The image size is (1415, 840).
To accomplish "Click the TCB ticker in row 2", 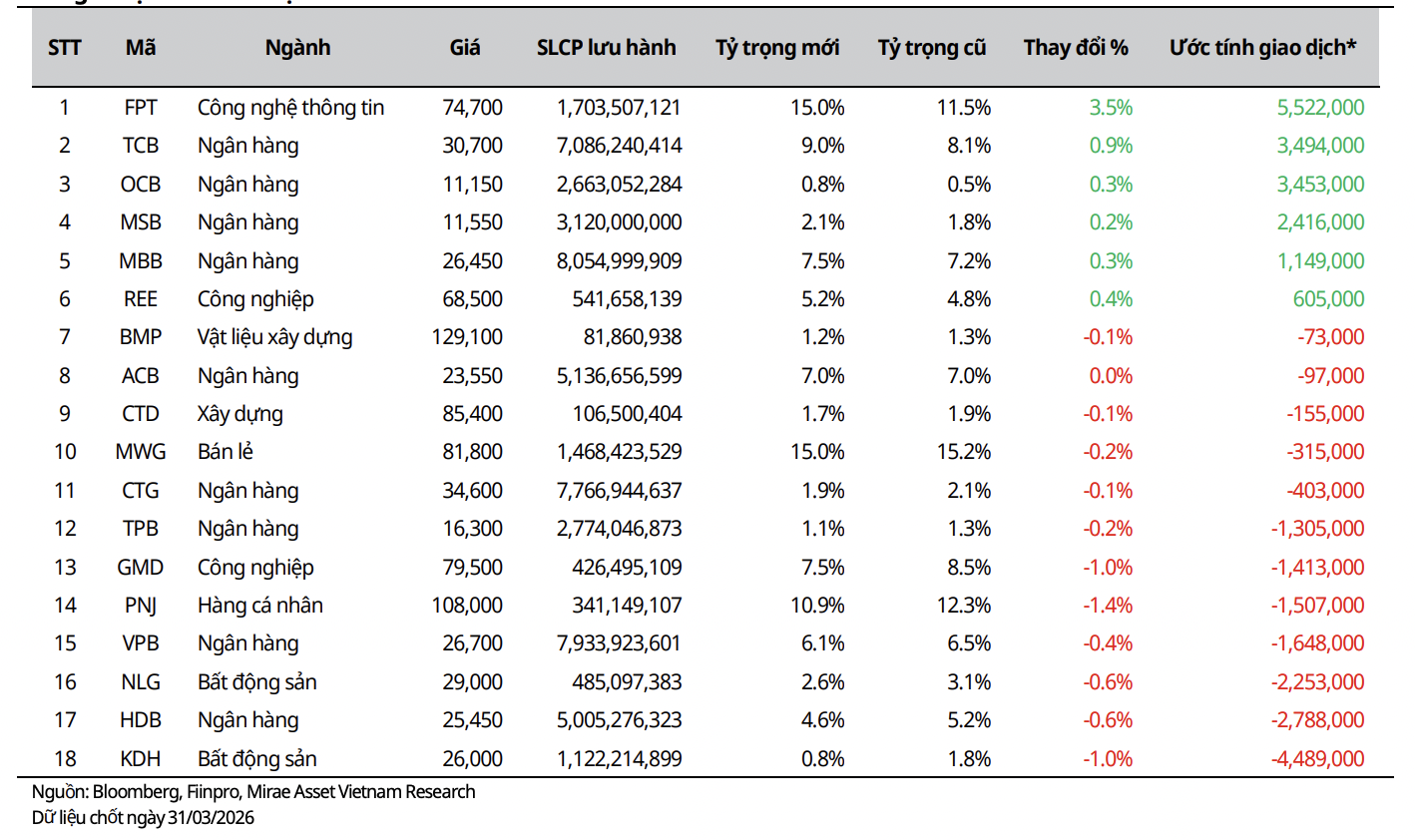I will pos(141,146).
